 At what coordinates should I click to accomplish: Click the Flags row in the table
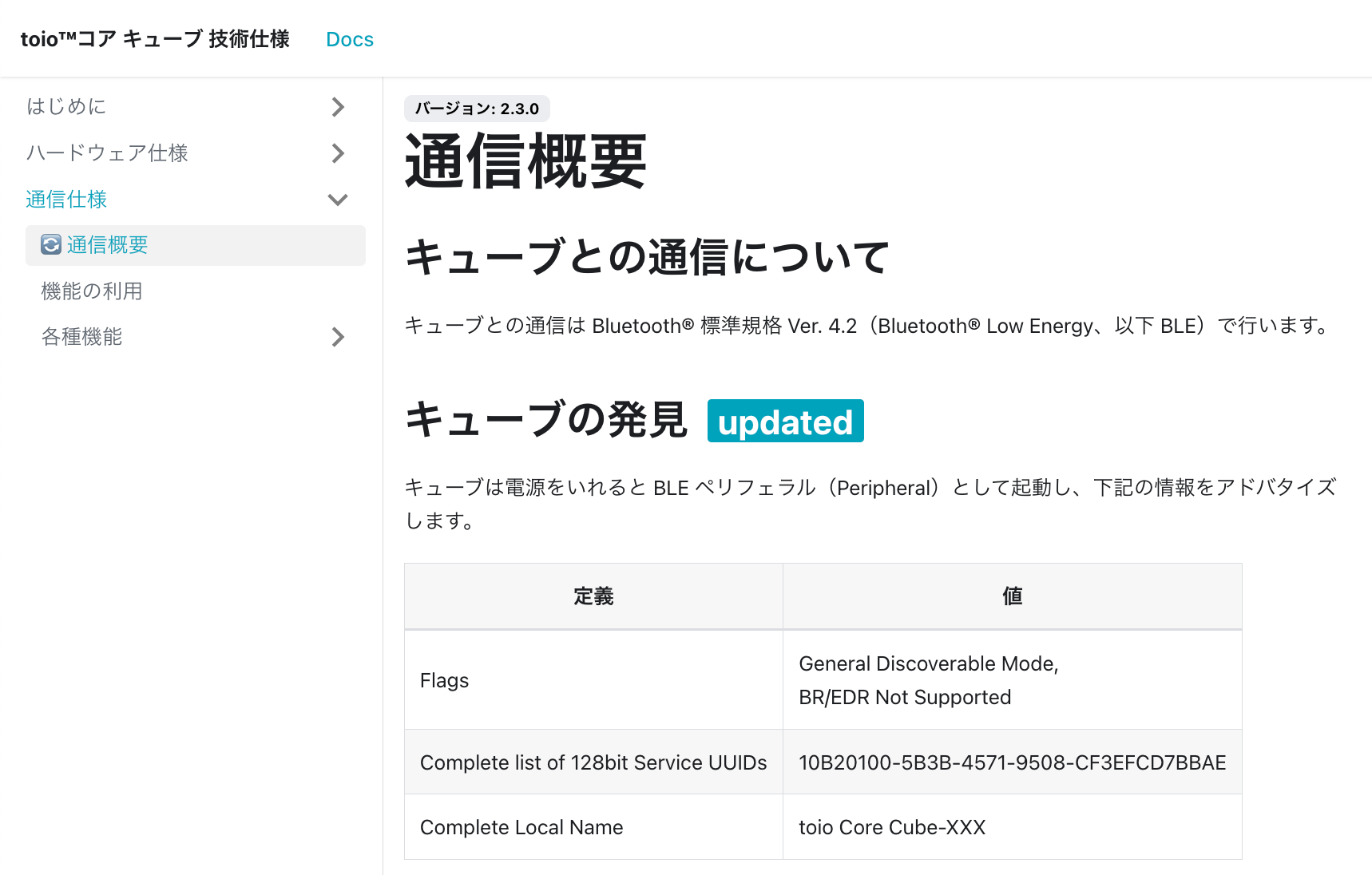pyautogui.click(x=444, y=679)
